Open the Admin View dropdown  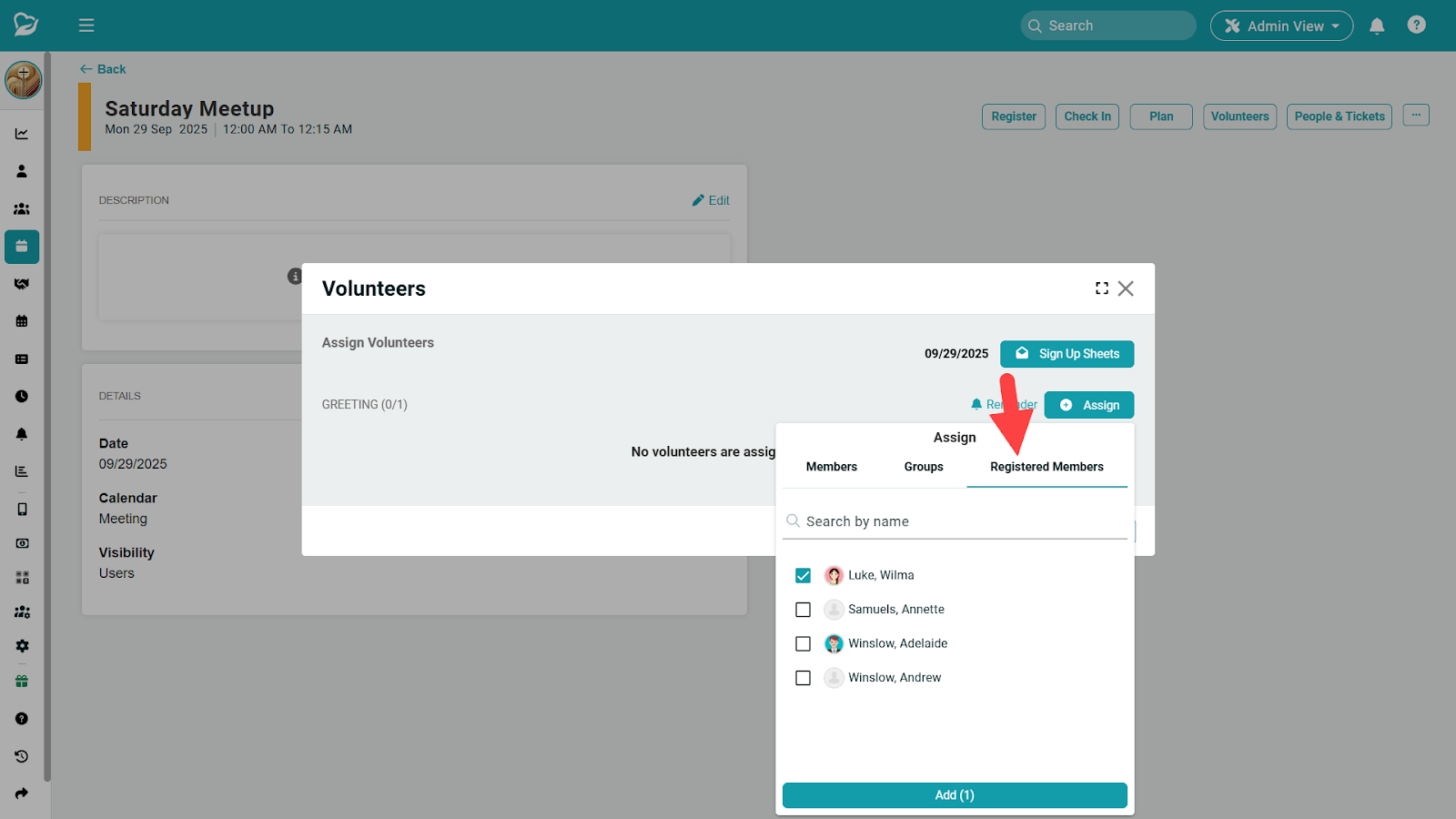click(1281, 25)
